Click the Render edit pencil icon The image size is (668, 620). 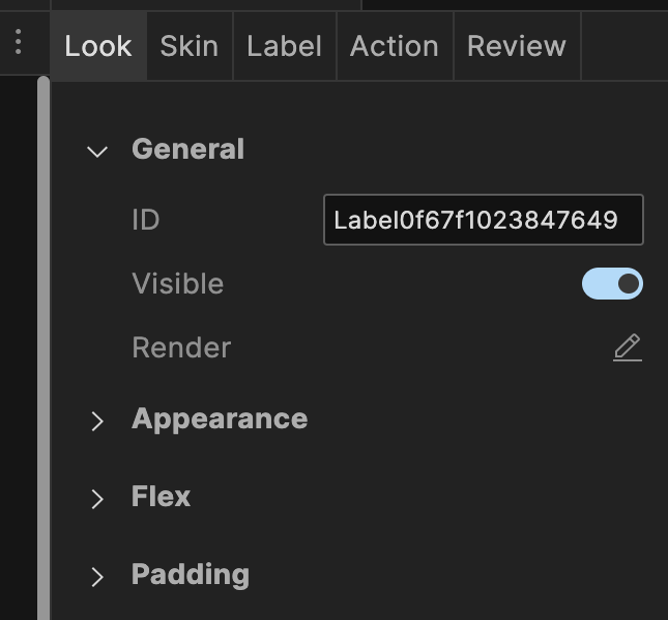627,348
